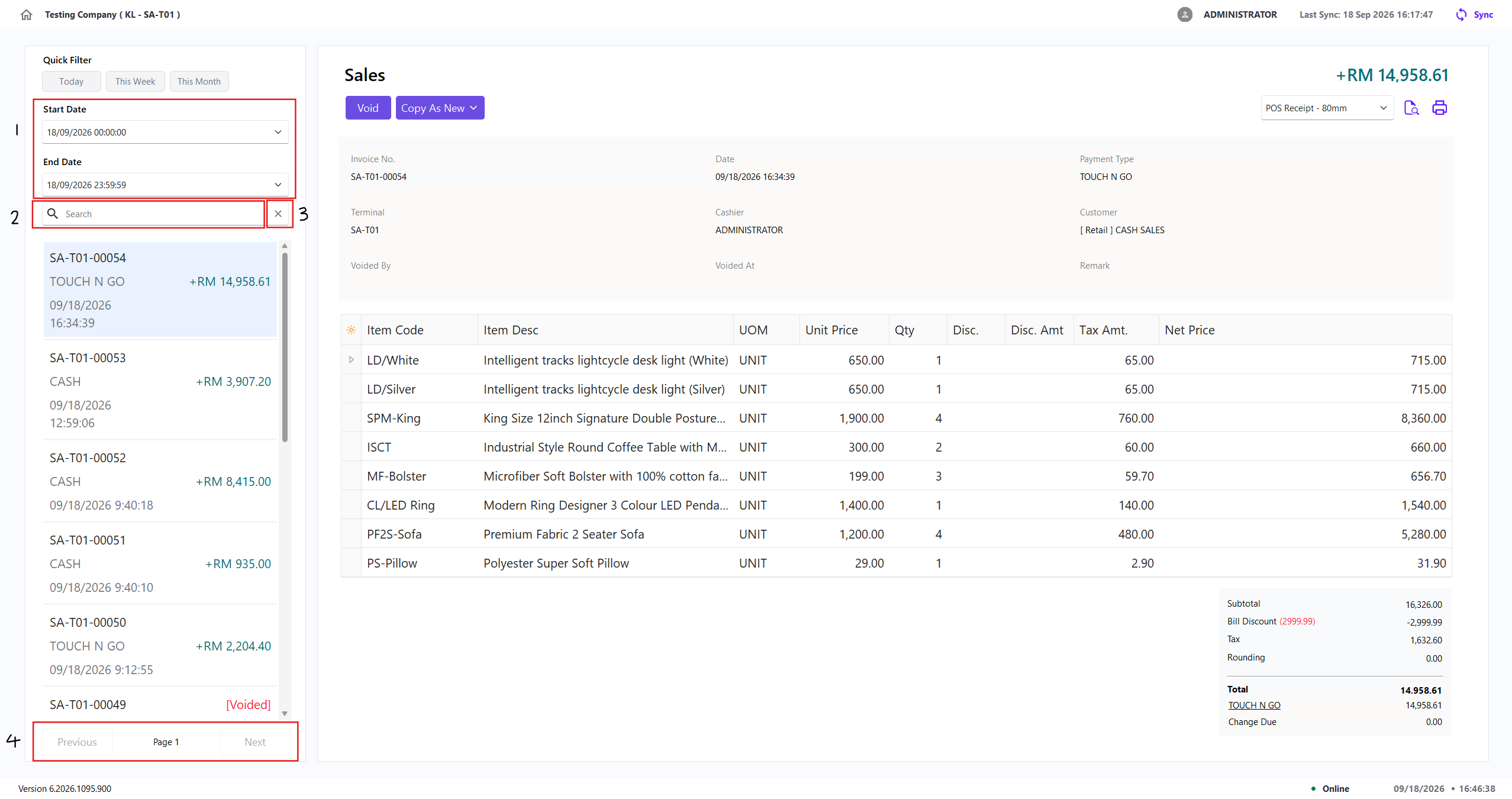Image resolution: width=1512 pixels, height=799 pixels.
Task: Click the invoice list scrollbar thumb
Action: point(285,347)
